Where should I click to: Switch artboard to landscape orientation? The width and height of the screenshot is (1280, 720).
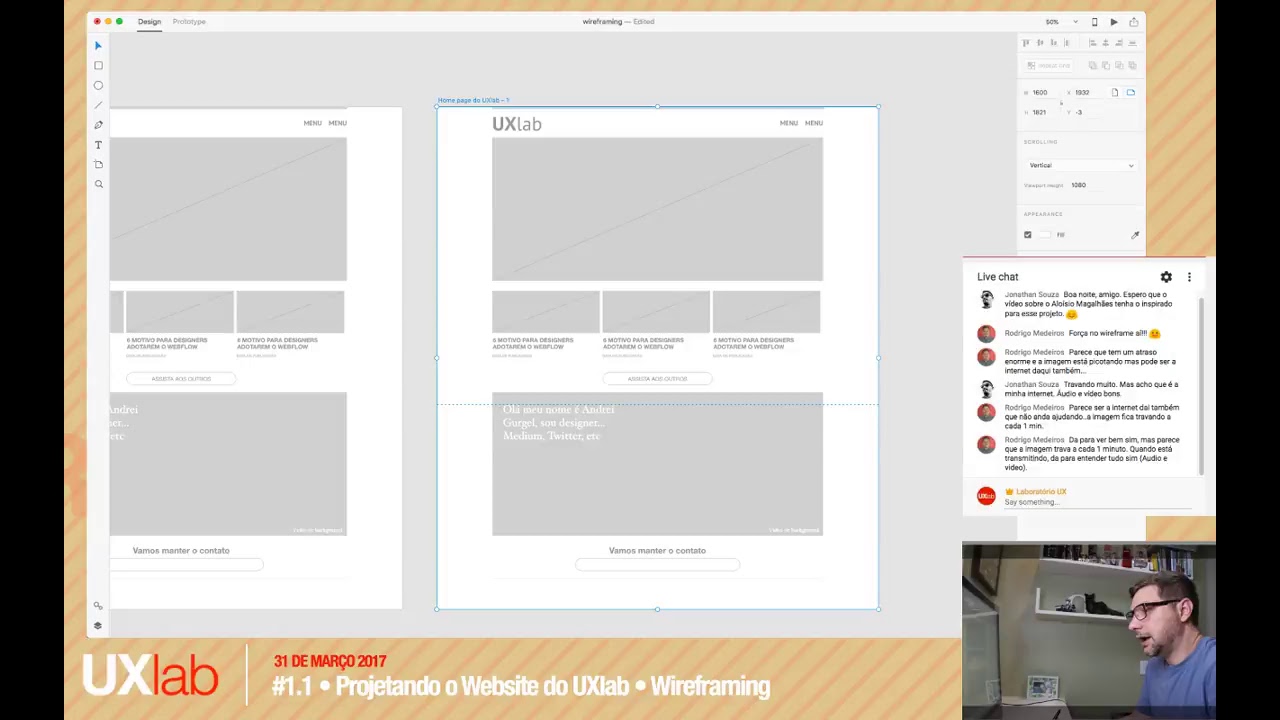click(x=1130, y=92)
